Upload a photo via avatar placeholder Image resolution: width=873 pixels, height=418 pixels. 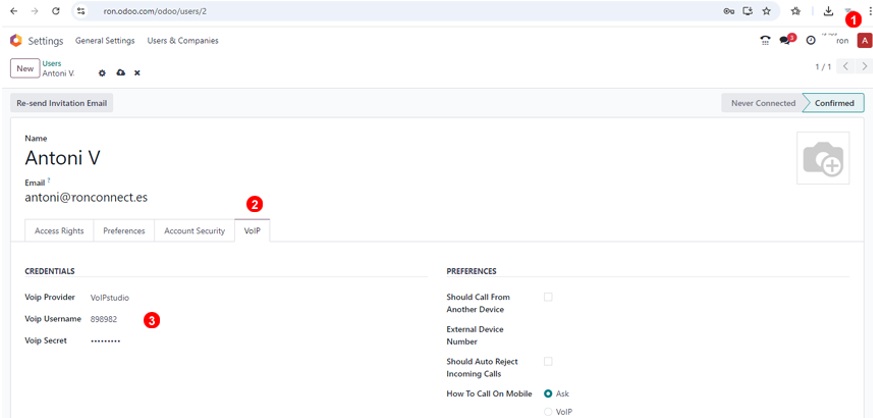tap(822, 158)
